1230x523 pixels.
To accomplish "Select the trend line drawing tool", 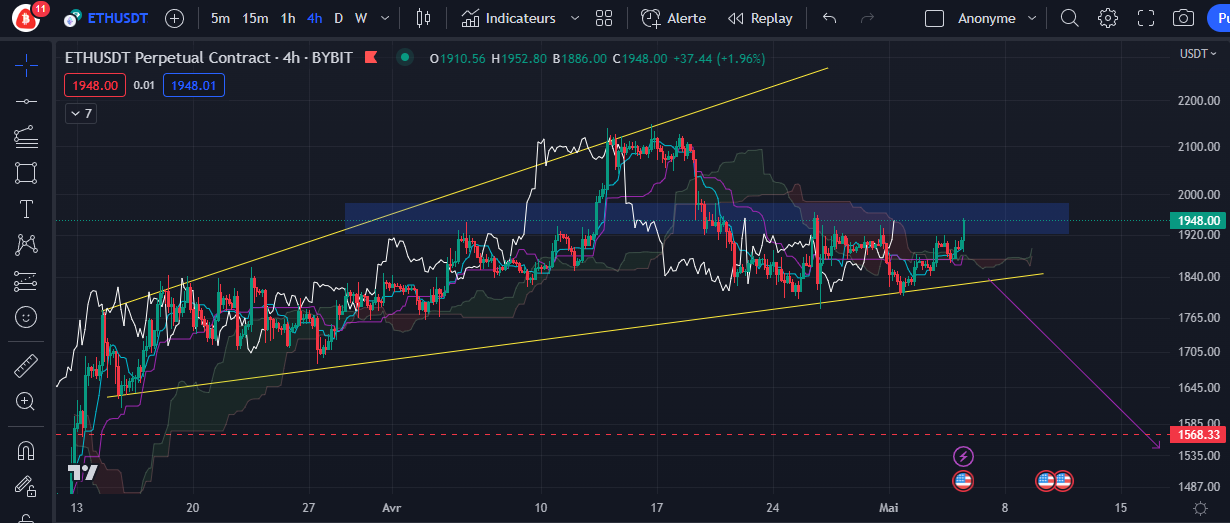I will pyautogui.click(x=26, y=101).
